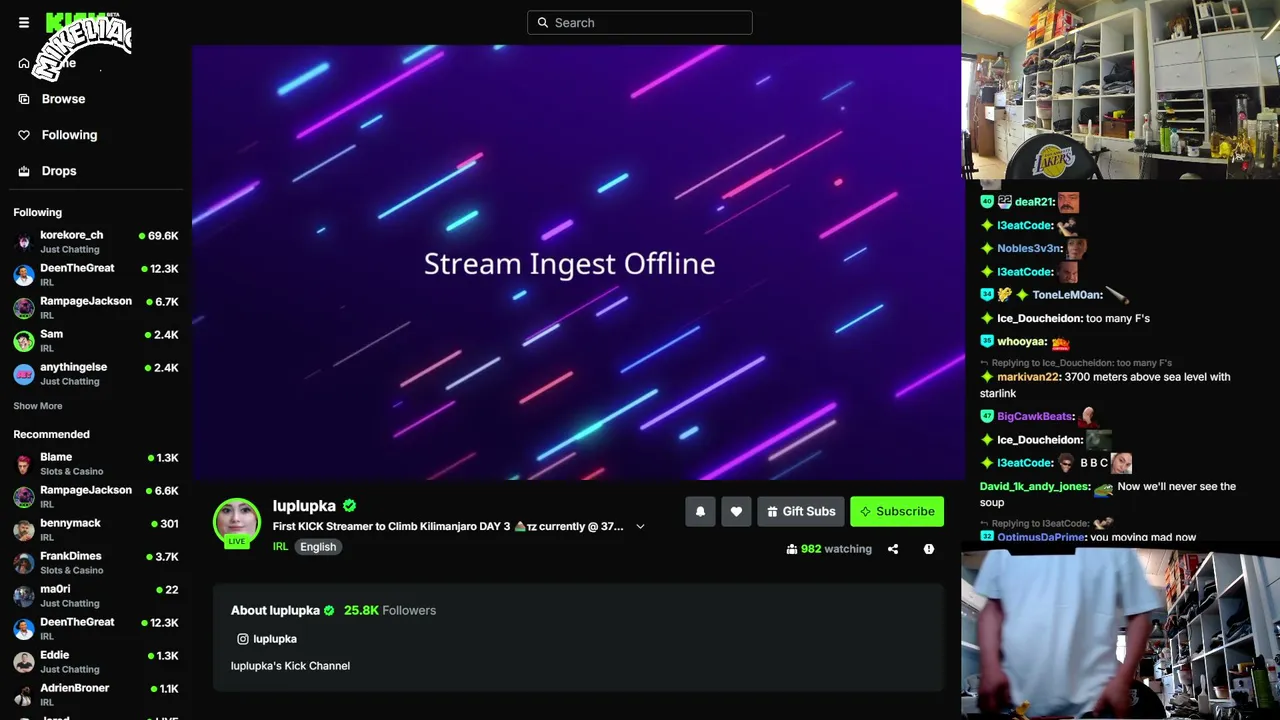The image size is (1280, 720).
Task: Click korekore_ch channel avatar
Action: [x=24, y=242]
